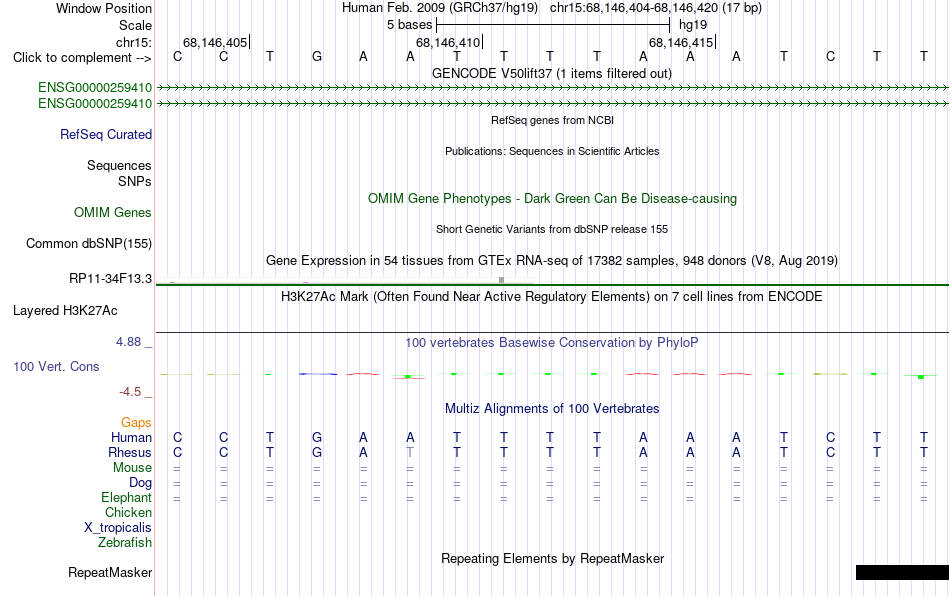
Task: Open the OMIM Genes track label
Action: point(113,213)
